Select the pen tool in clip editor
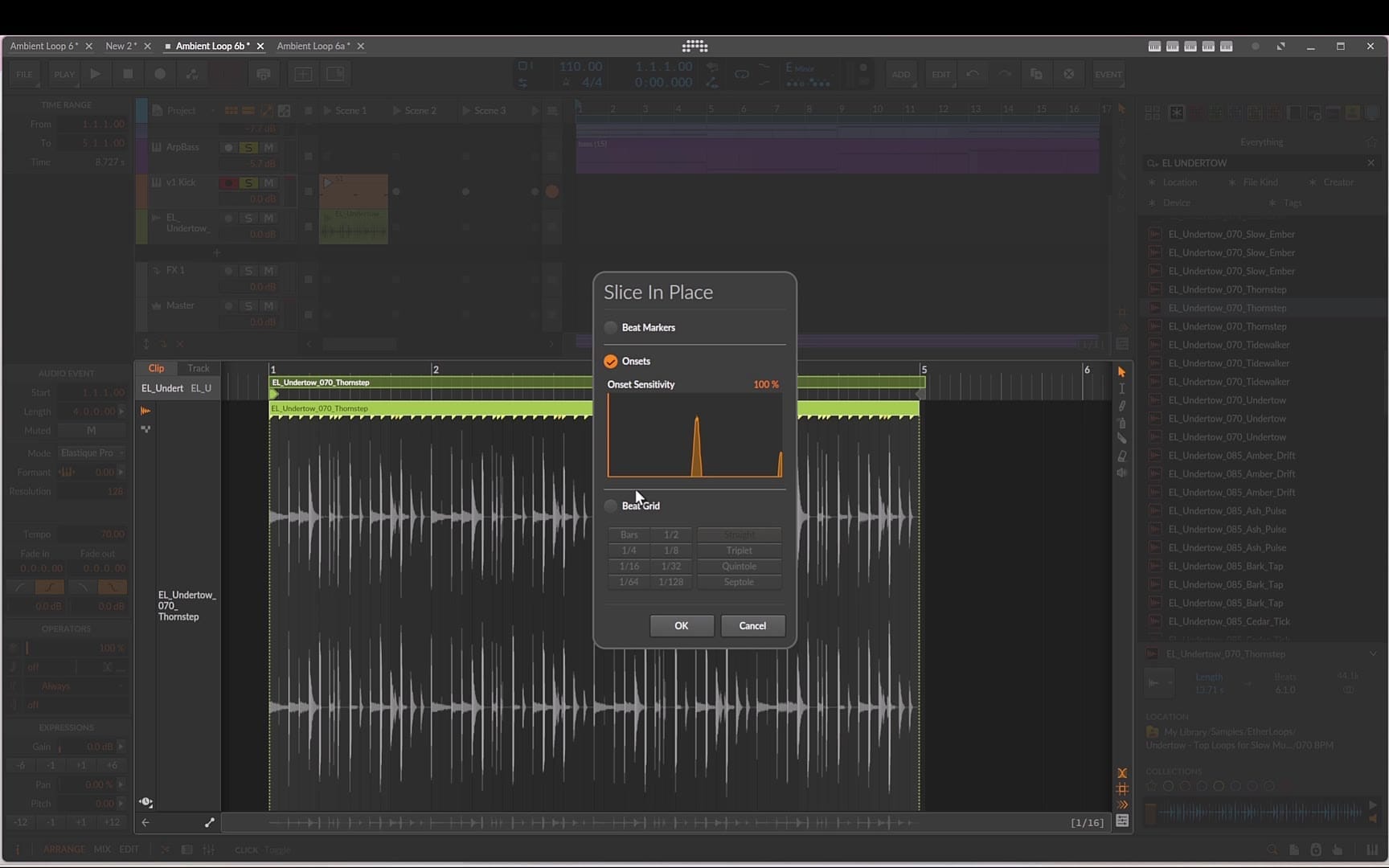 pyautogui.click(x=1121, y=406)
